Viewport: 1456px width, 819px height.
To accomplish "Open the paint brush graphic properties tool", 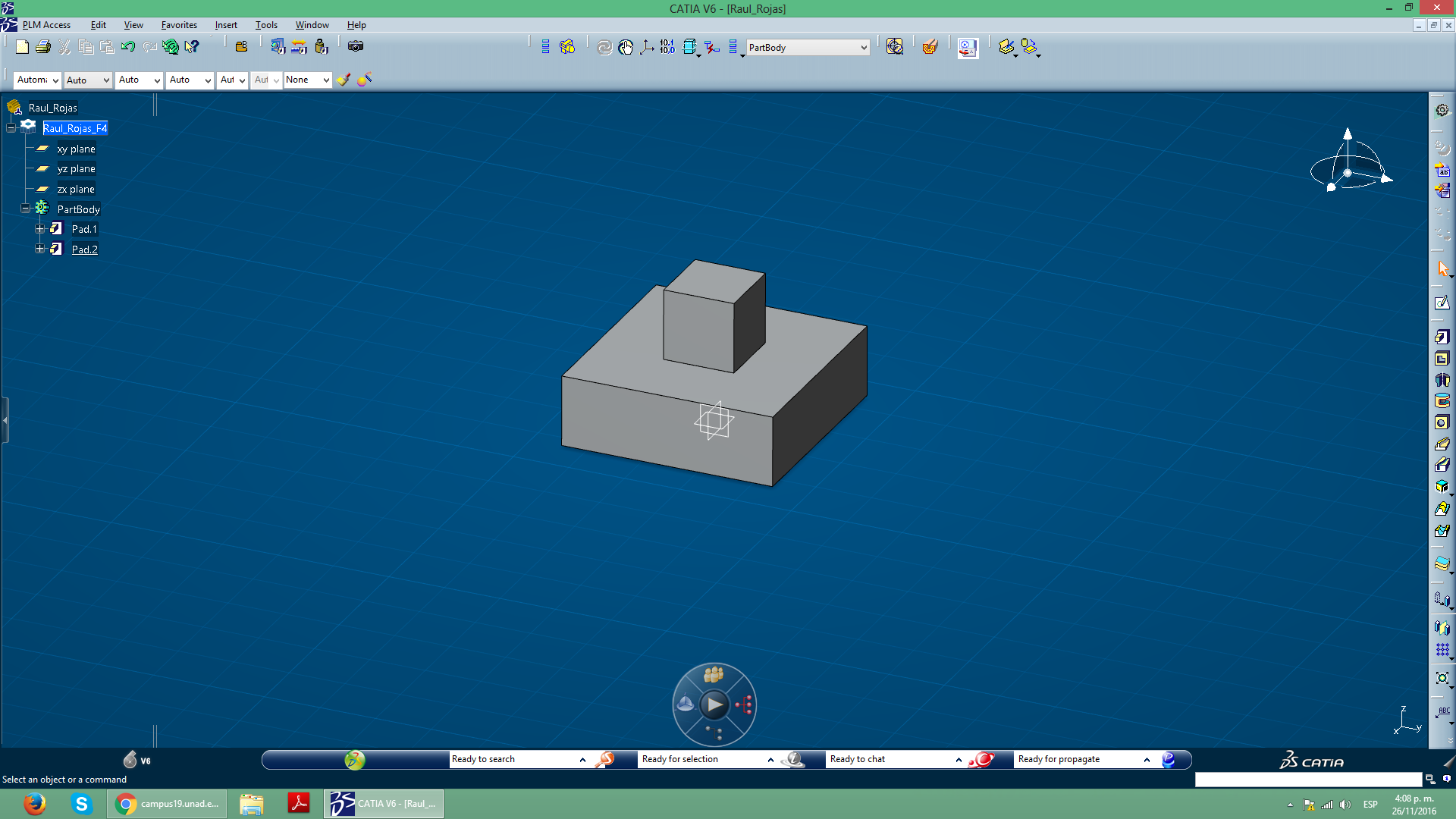I will click(344, 80).
